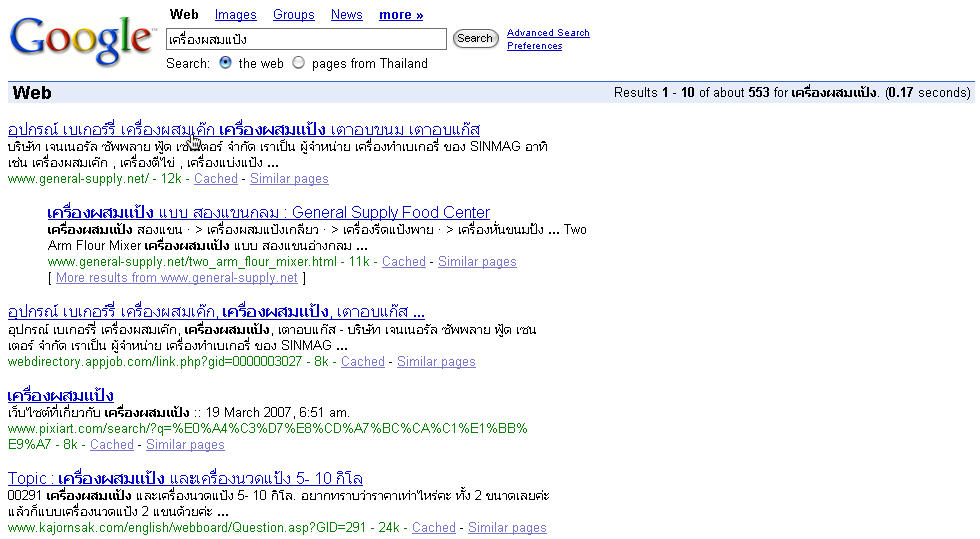Open Similar pages for webdirectory.appjob.com result
This screenshot has height=539, width=980.
[436, 361]
